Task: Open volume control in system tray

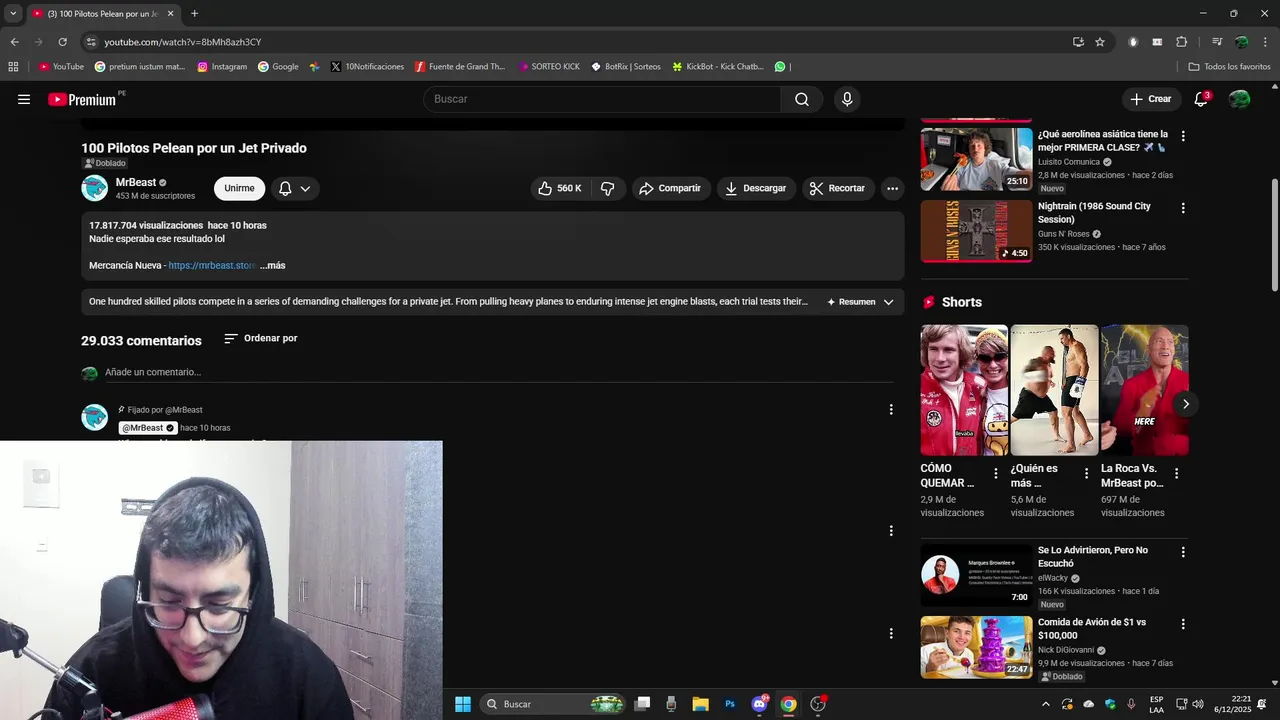Action: [1198, 704]
